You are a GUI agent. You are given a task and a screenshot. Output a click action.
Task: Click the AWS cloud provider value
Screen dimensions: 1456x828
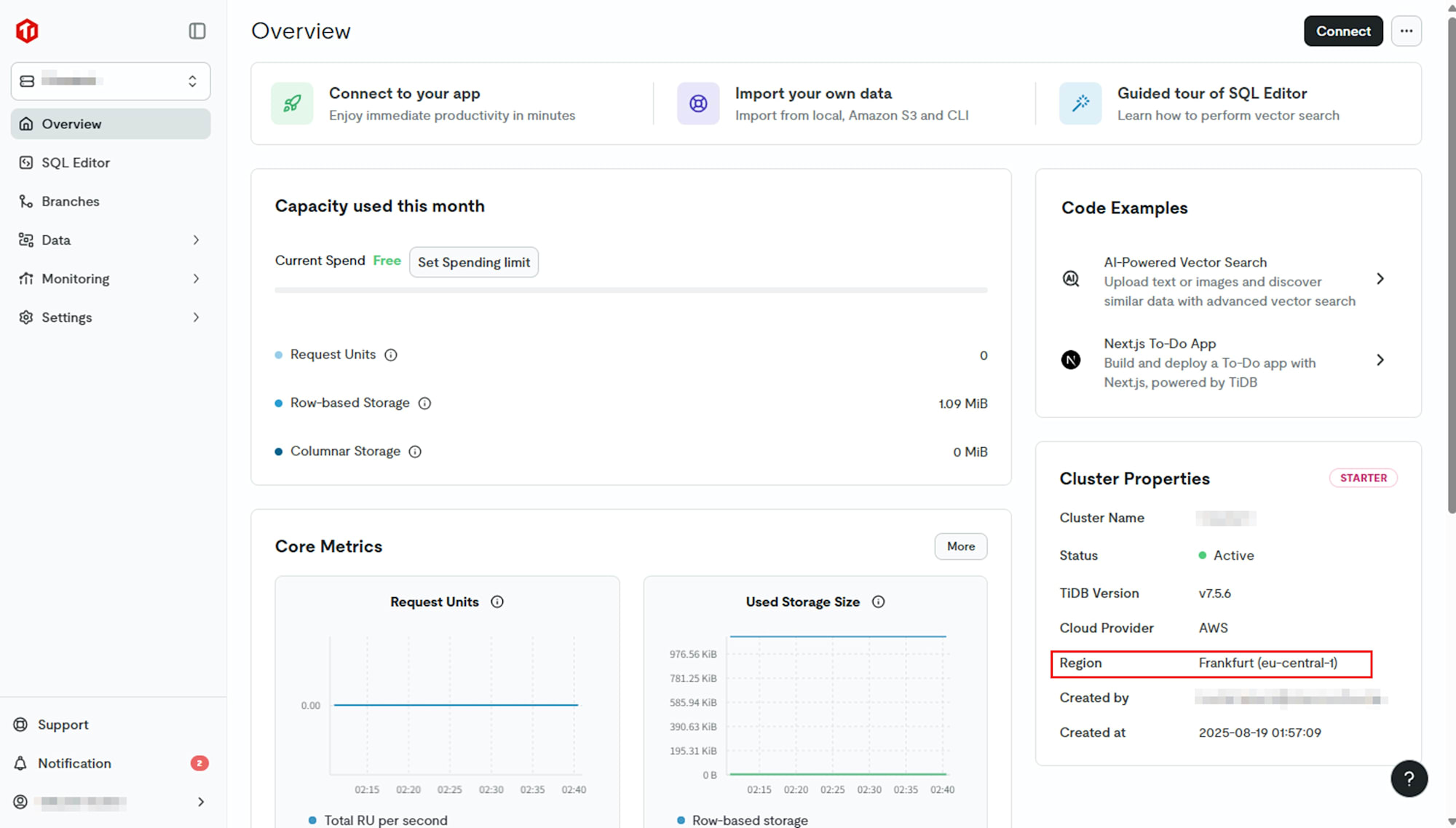click(x=1213, y=628)
